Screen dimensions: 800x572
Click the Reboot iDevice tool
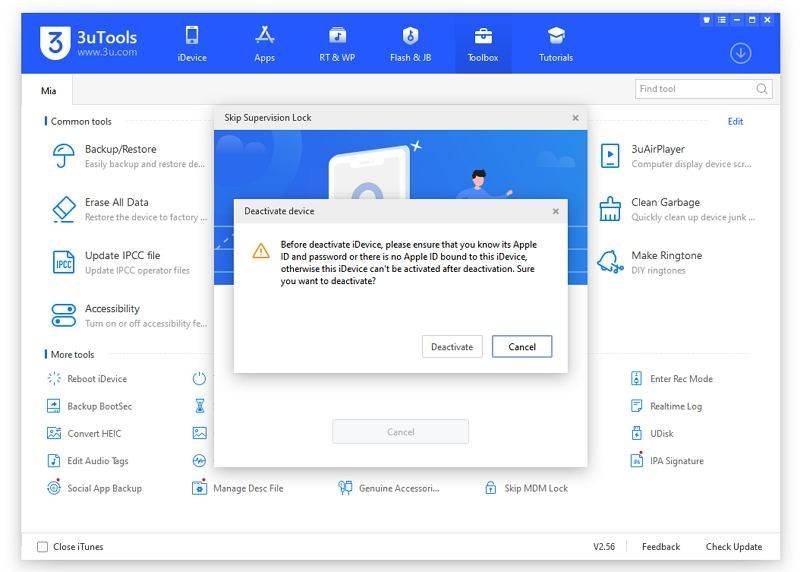[54, 379]
